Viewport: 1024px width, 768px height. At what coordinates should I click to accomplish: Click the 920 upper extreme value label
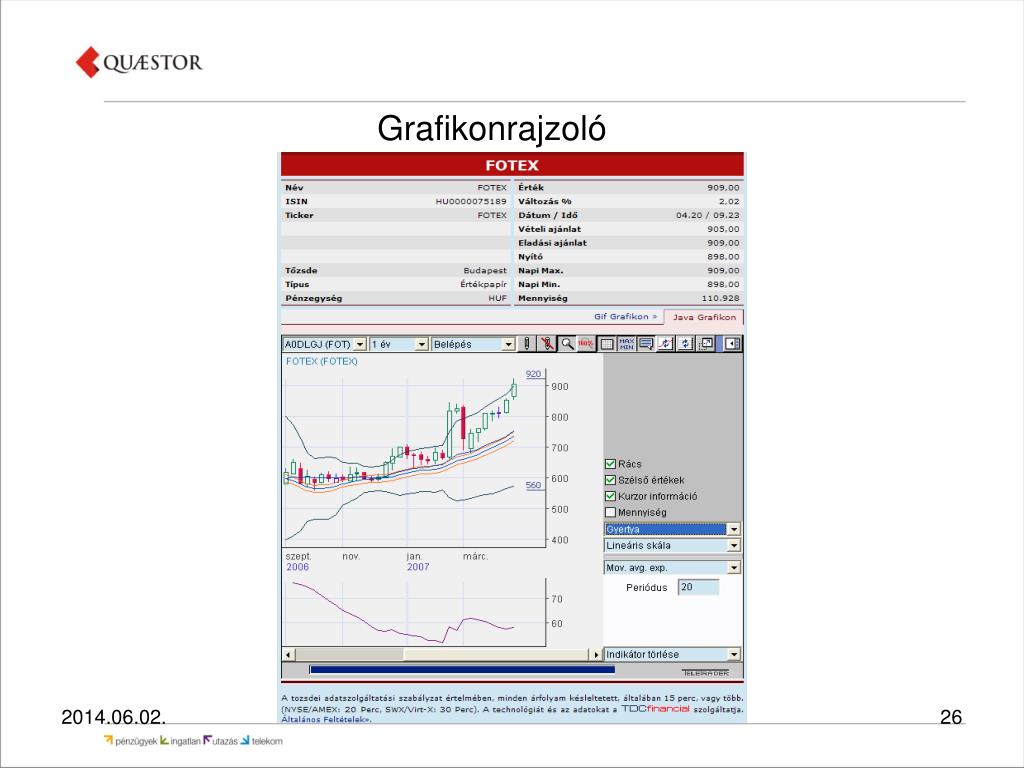[534, 374]
